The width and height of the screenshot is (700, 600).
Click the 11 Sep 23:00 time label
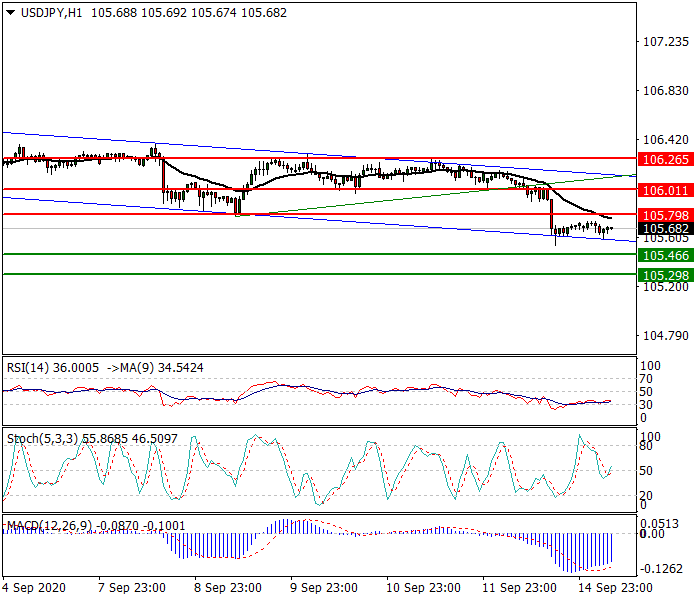519,588
